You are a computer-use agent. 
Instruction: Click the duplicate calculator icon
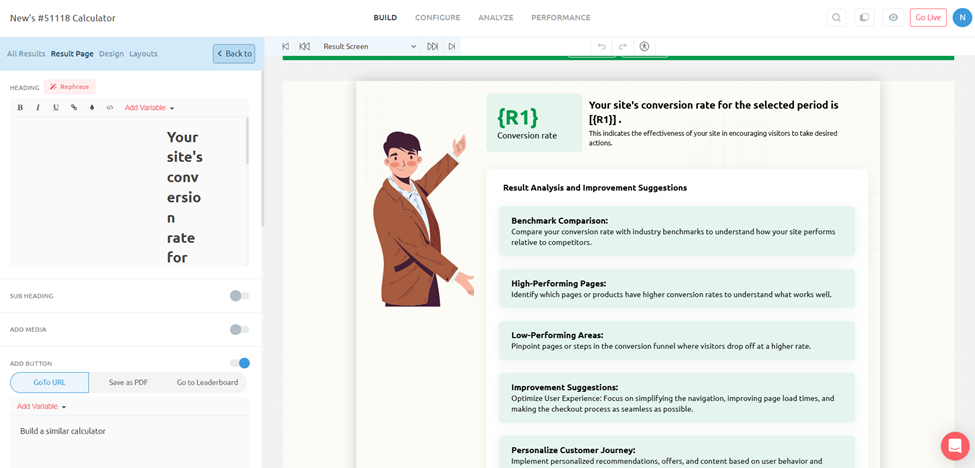[x=864, y=18]
